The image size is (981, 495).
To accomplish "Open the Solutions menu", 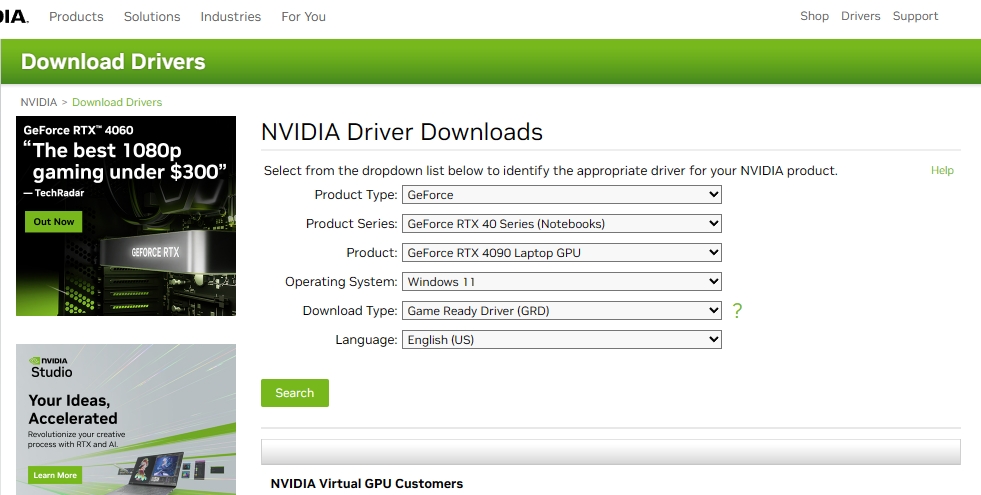I will pyautogui.click(x=152, y=17).
